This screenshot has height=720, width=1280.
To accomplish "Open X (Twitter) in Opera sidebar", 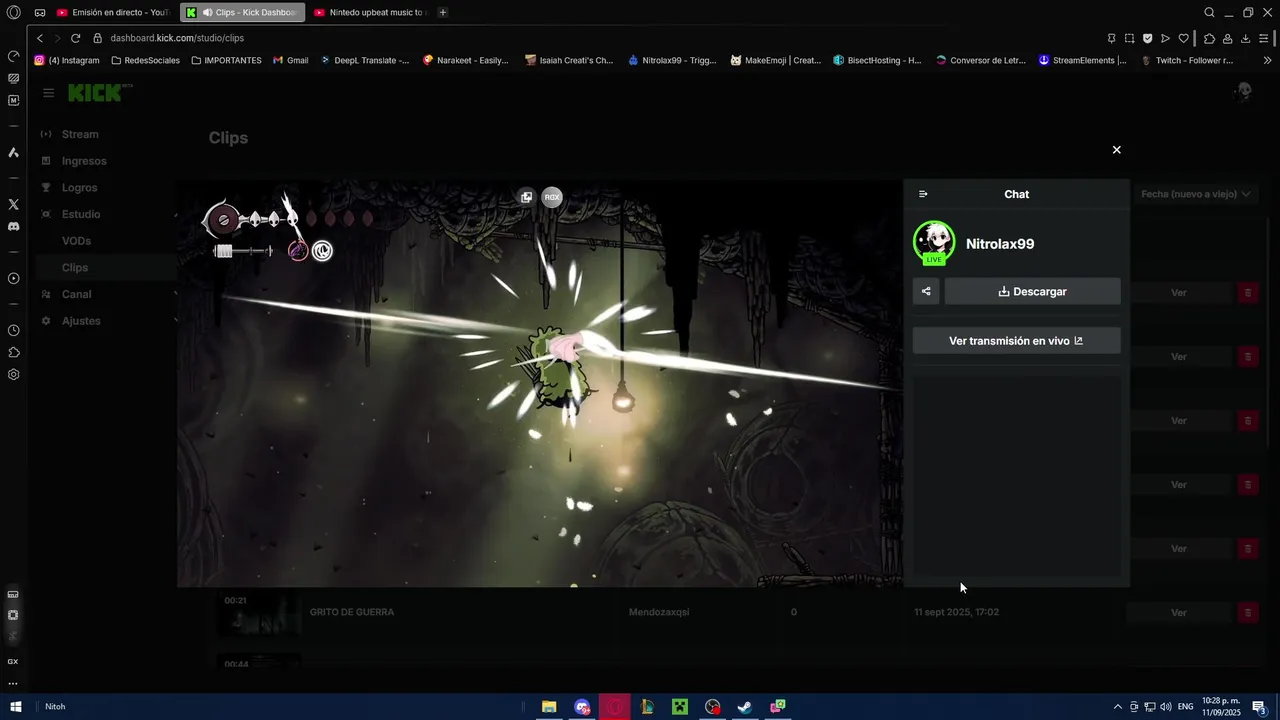I will [x=13, y=204].
